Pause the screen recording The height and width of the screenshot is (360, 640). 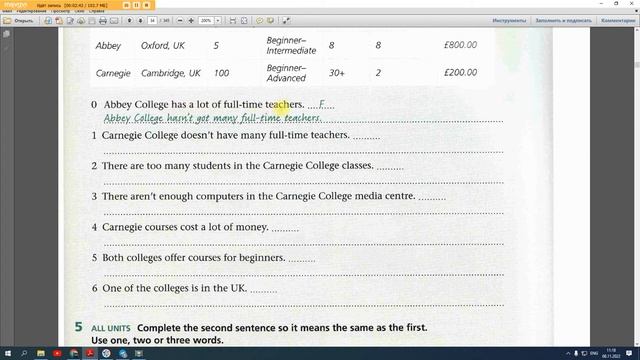coord(136,5)
